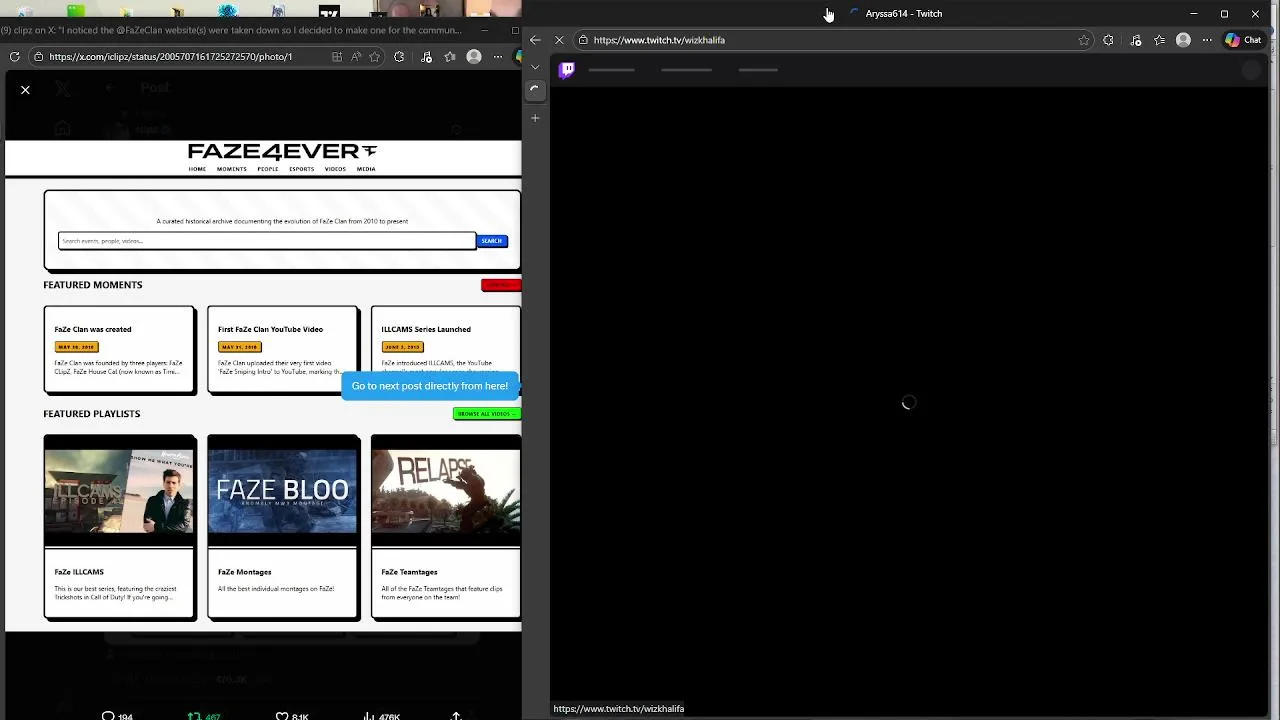The width and height of the screenshot is (1280, 720).
Task: Go back in the Twitch browser window
Action: (x=535, y=40)
